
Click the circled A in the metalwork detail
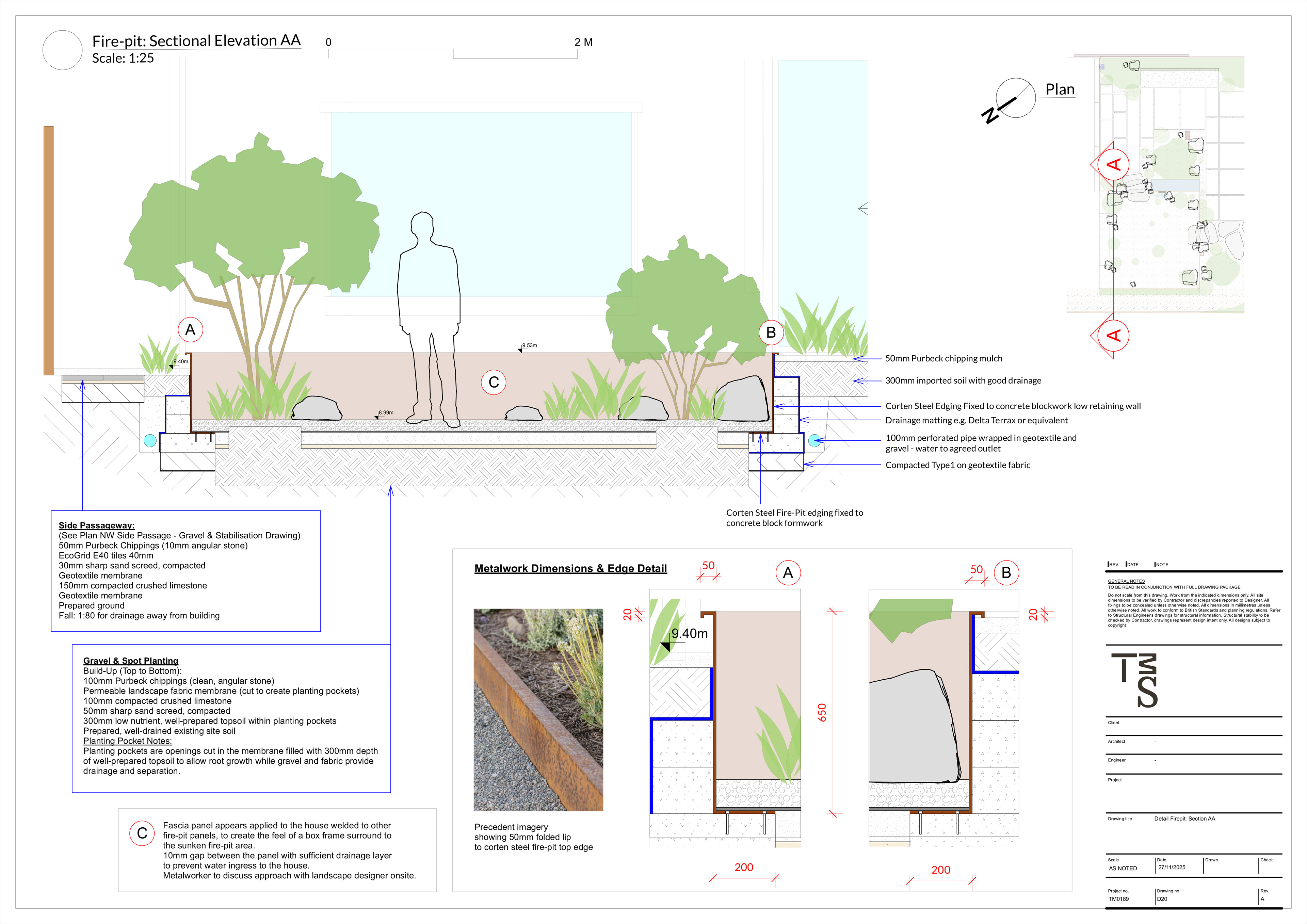tap(788, 573)
